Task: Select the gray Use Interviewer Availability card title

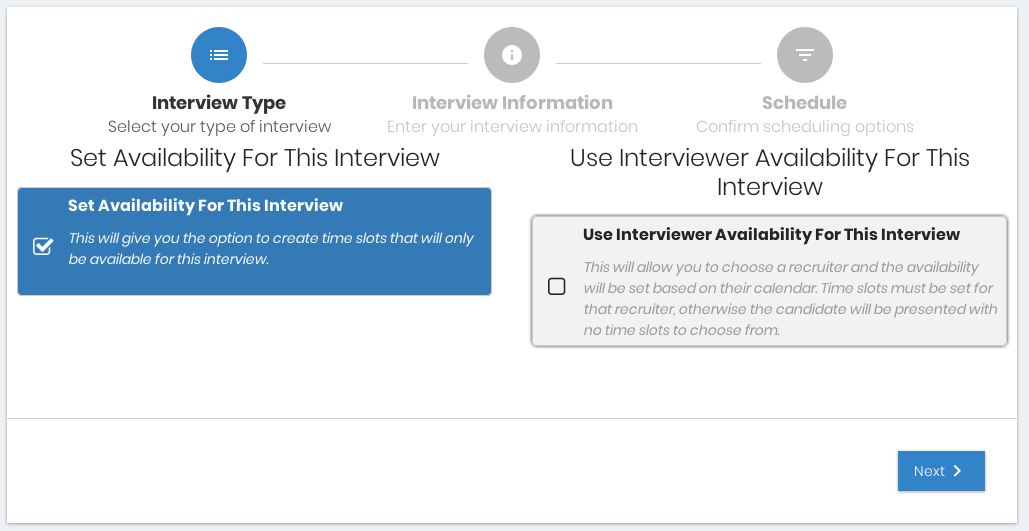Action: (771, 235)
